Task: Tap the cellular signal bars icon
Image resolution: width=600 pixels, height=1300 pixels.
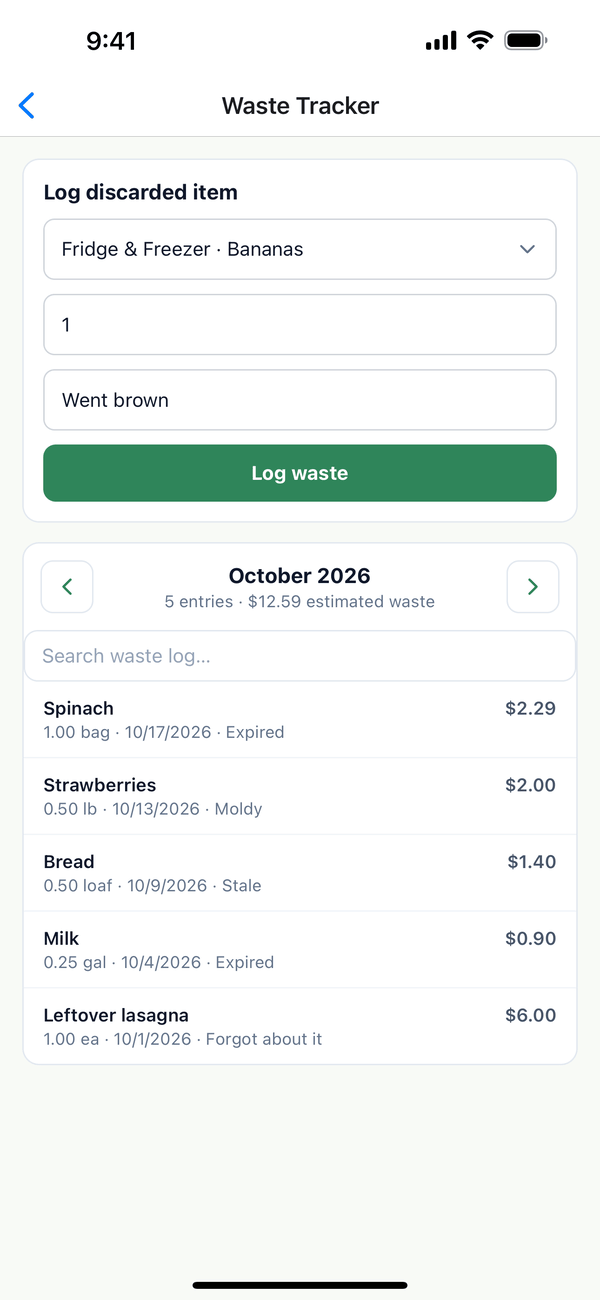Action: (441, 41)
